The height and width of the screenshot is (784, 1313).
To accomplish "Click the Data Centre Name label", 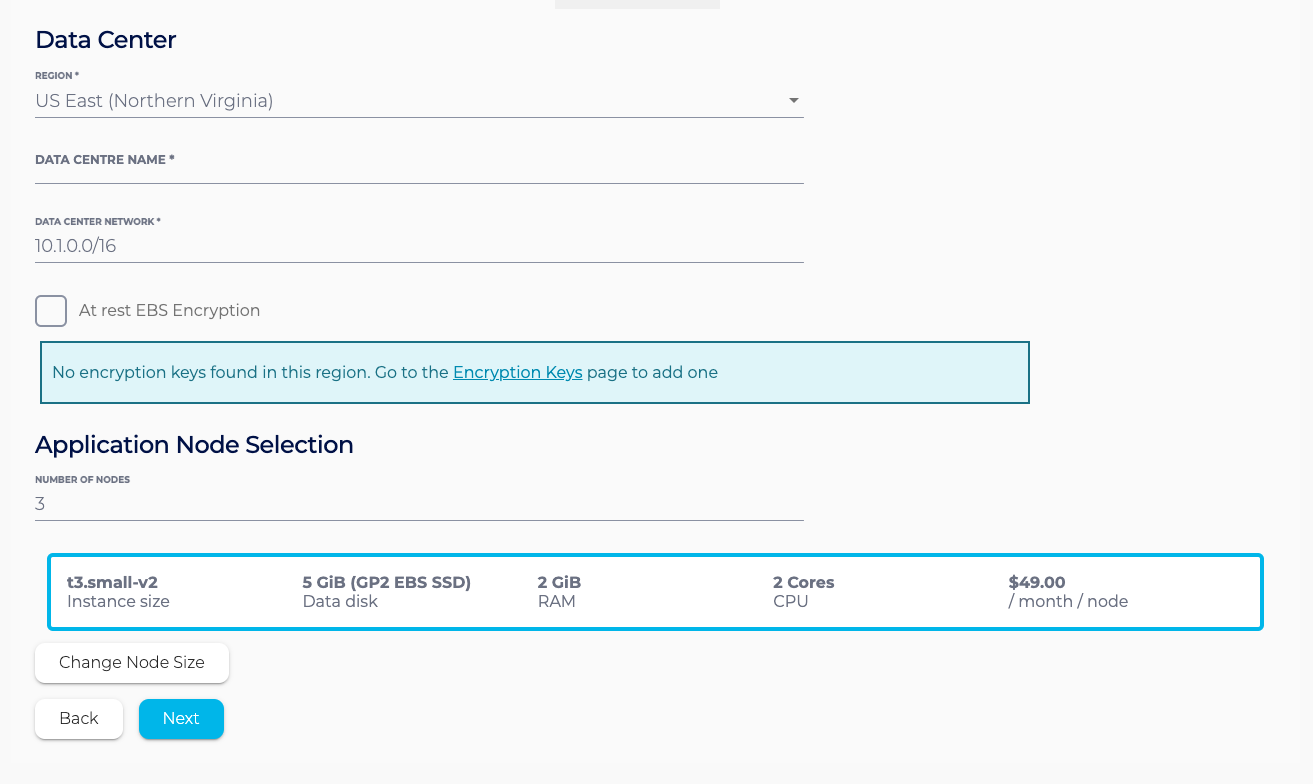I will point(105,160).
